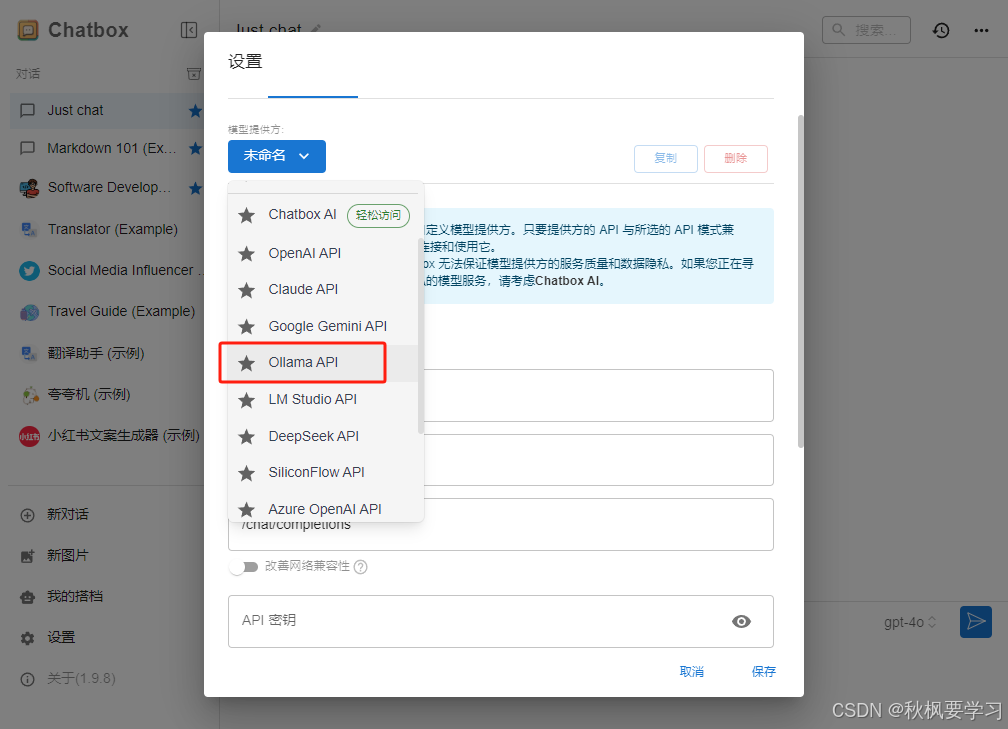Select Claude API from provider list

(323, 289)
